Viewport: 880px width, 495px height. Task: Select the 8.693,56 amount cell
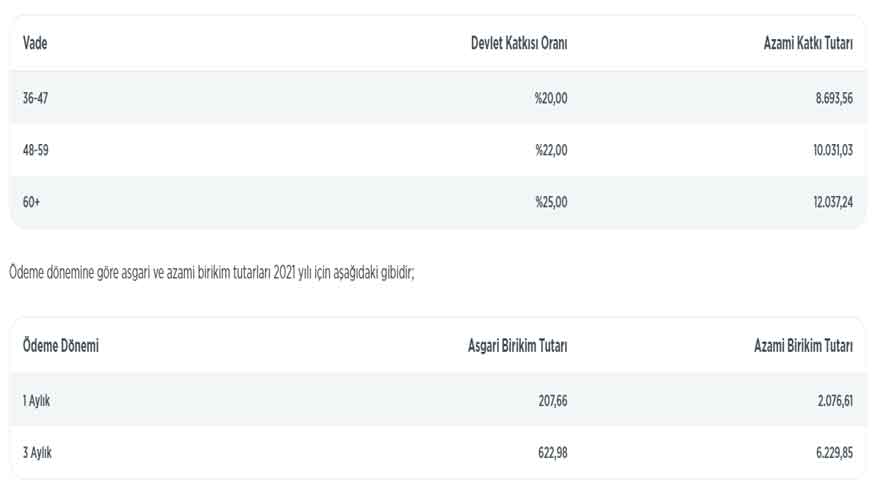click(834, 98)
